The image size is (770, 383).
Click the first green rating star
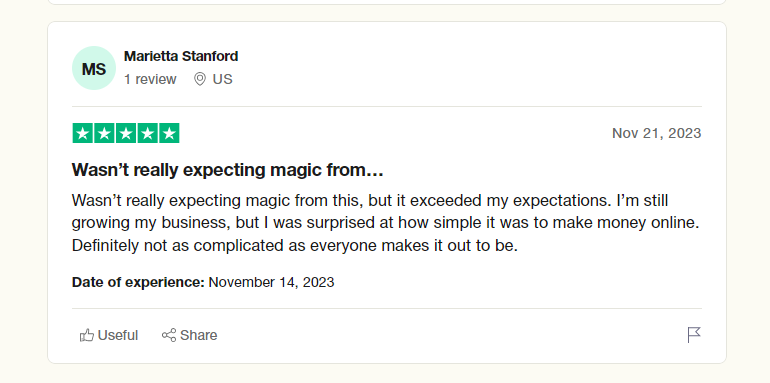tap(82, 133)
